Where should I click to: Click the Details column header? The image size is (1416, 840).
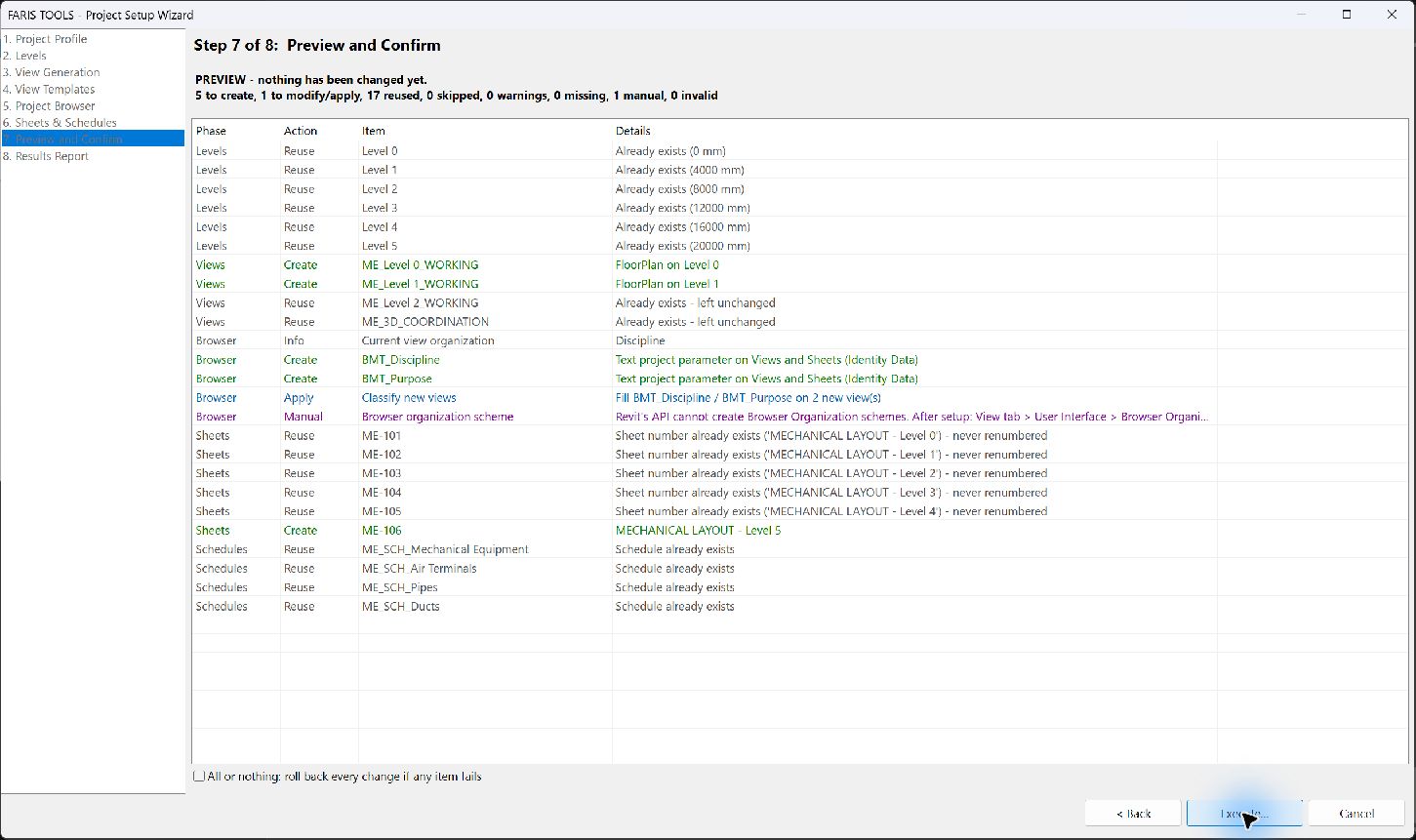(633, 131)
